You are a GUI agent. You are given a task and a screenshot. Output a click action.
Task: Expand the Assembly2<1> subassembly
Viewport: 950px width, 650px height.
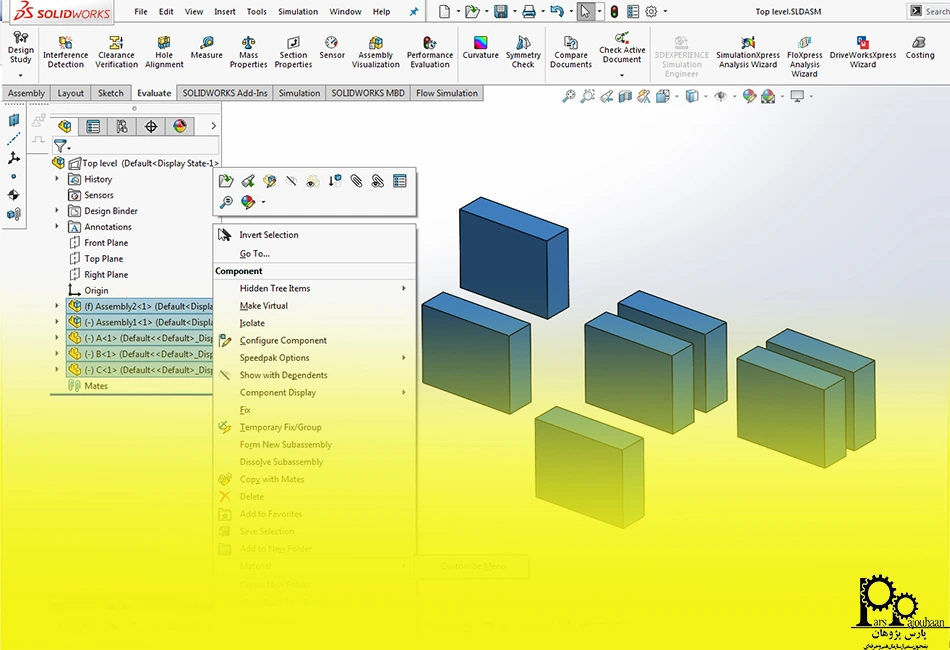(57, 306)
